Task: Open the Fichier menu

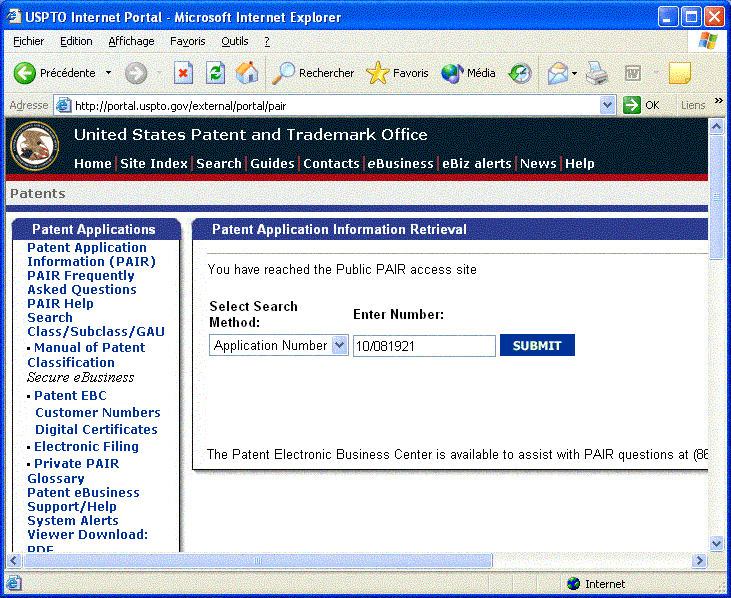Action: click(28, 41)
